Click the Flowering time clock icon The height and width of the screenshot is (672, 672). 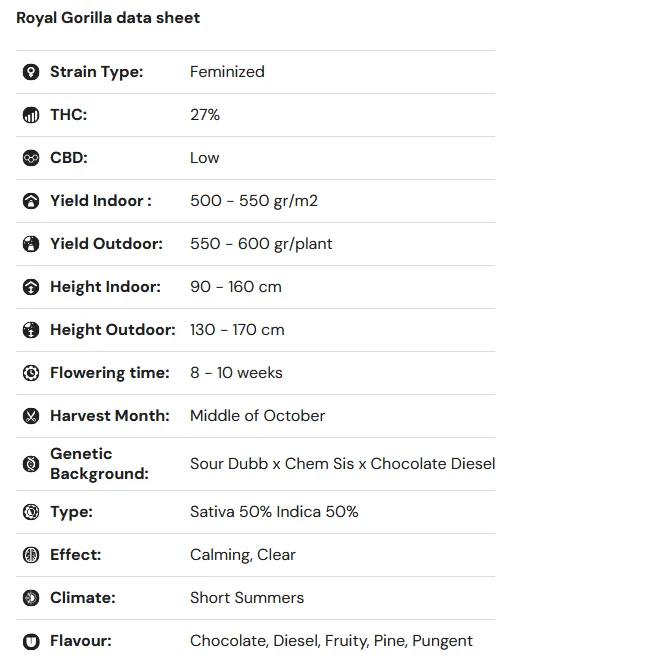31,373
